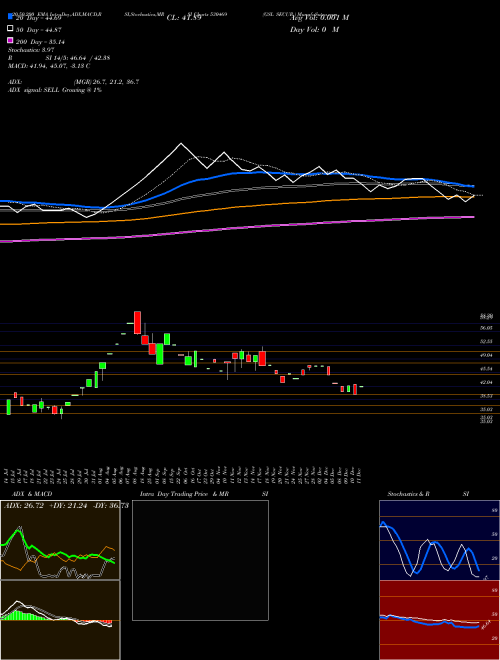Click the 'Stochastics & R' panel title
This screenshot has width=500, height=660.
[x=408, y=494]
